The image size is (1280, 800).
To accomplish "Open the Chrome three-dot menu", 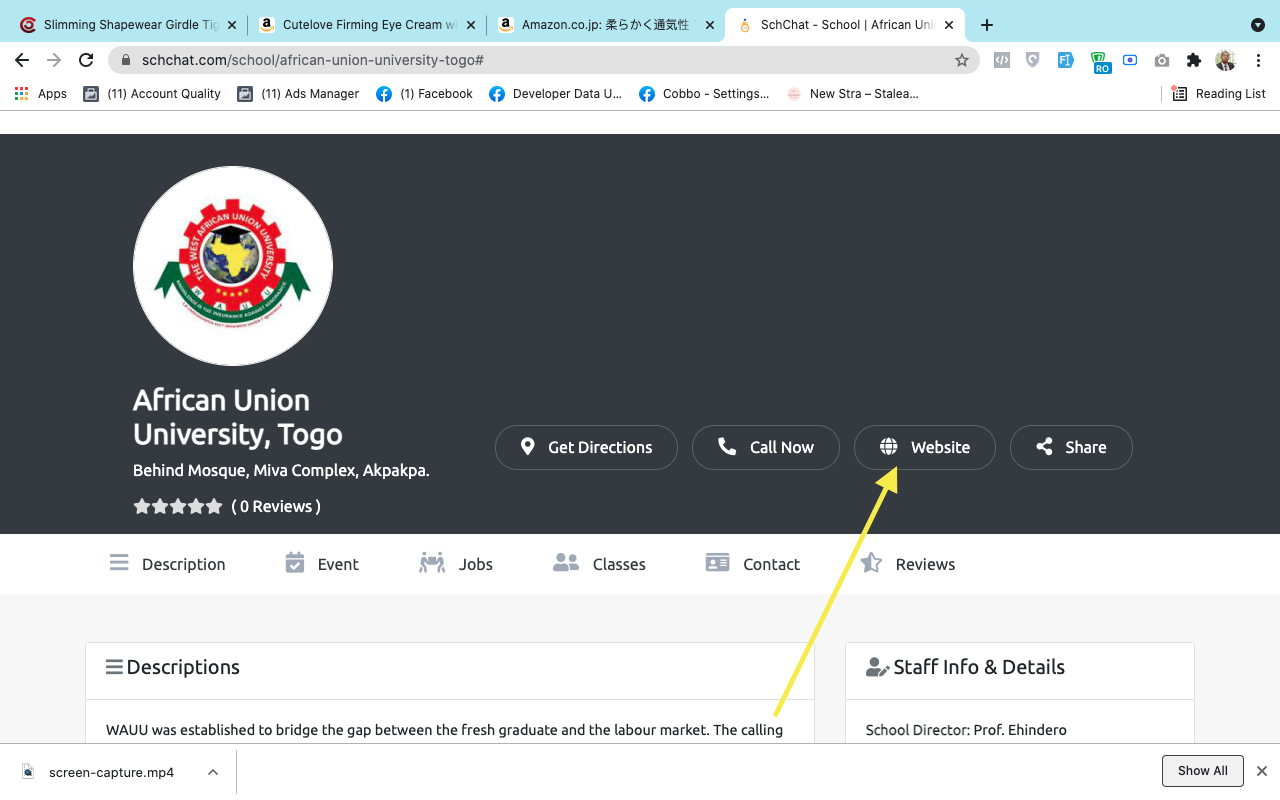I will [1258, 60].
